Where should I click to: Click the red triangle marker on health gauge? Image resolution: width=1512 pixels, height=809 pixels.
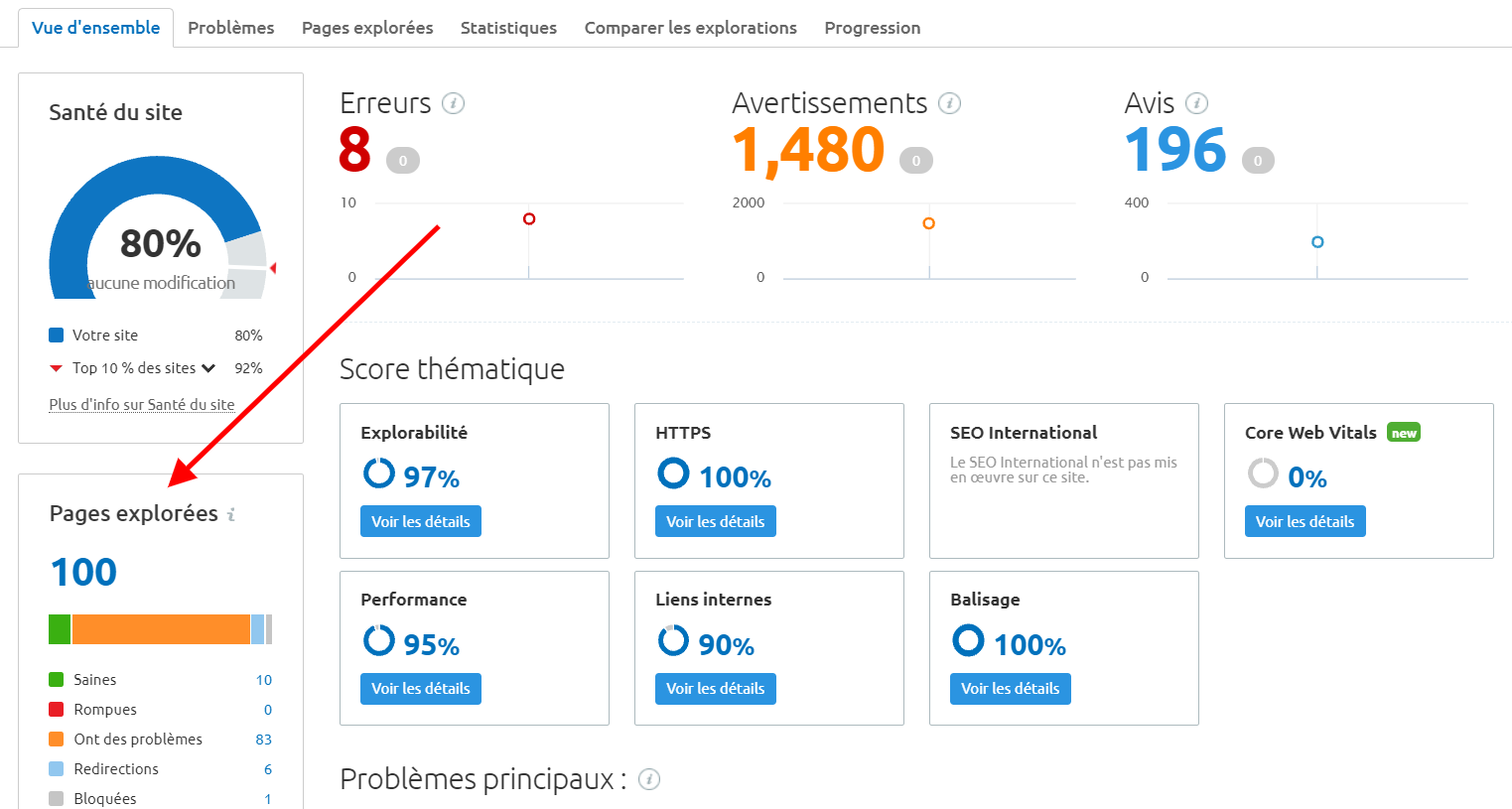pos(273,268)
